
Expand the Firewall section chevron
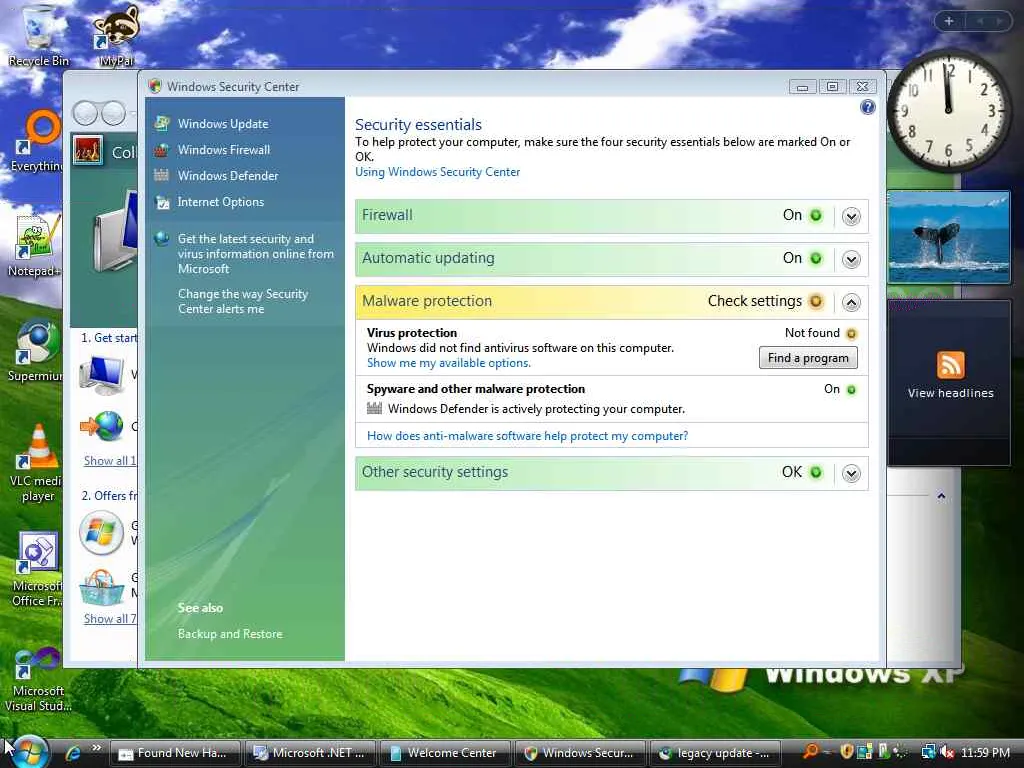851,216
